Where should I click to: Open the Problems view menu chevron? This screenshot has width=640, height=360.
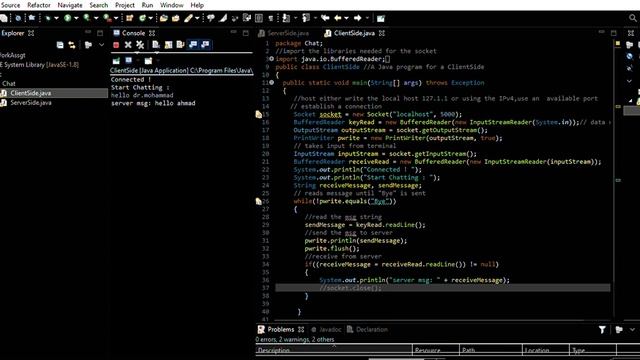632,329
